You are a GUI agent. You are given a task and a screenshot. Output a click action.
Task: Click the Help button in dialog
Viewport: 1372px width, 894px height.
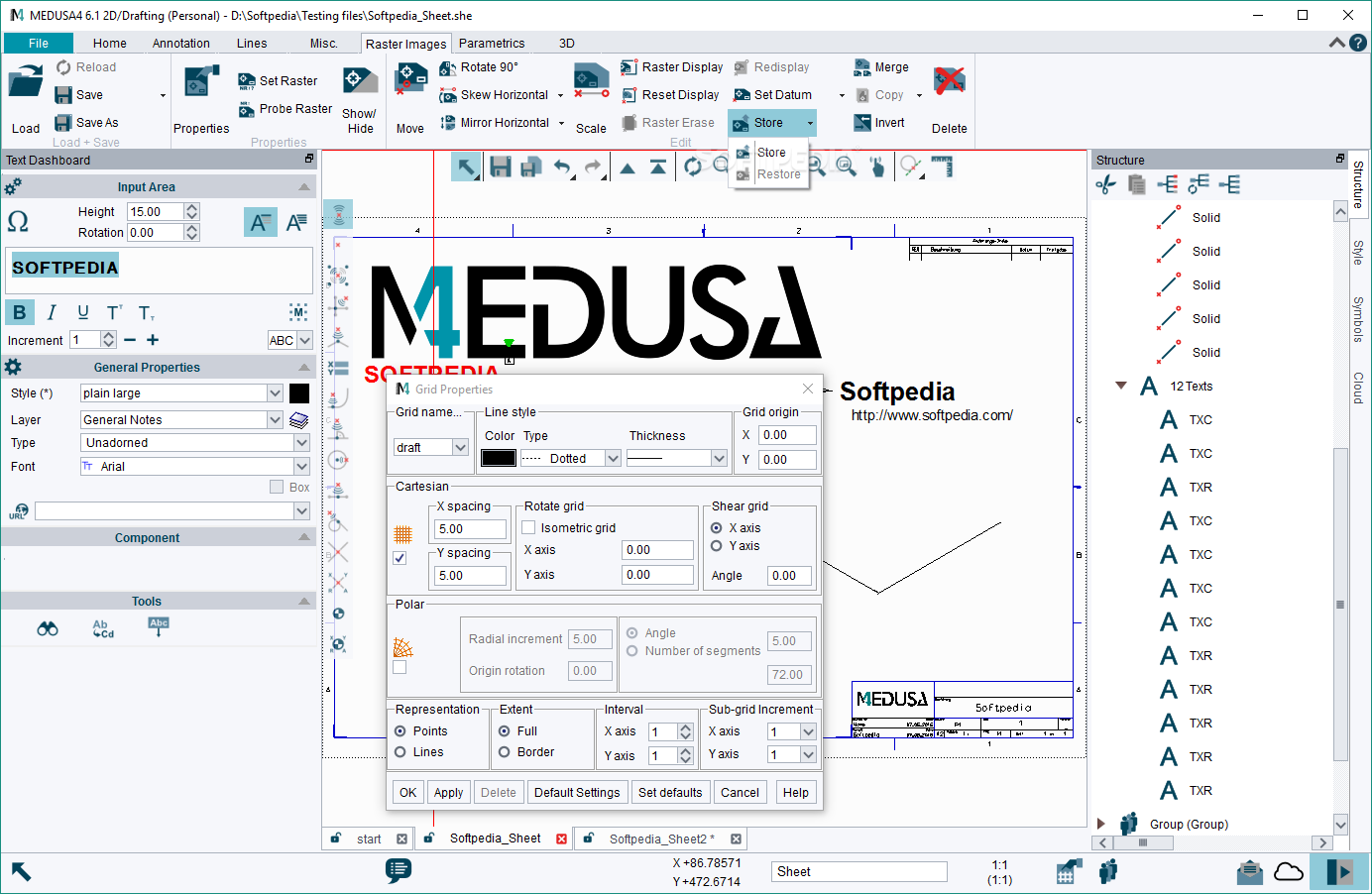pos(795,792)
